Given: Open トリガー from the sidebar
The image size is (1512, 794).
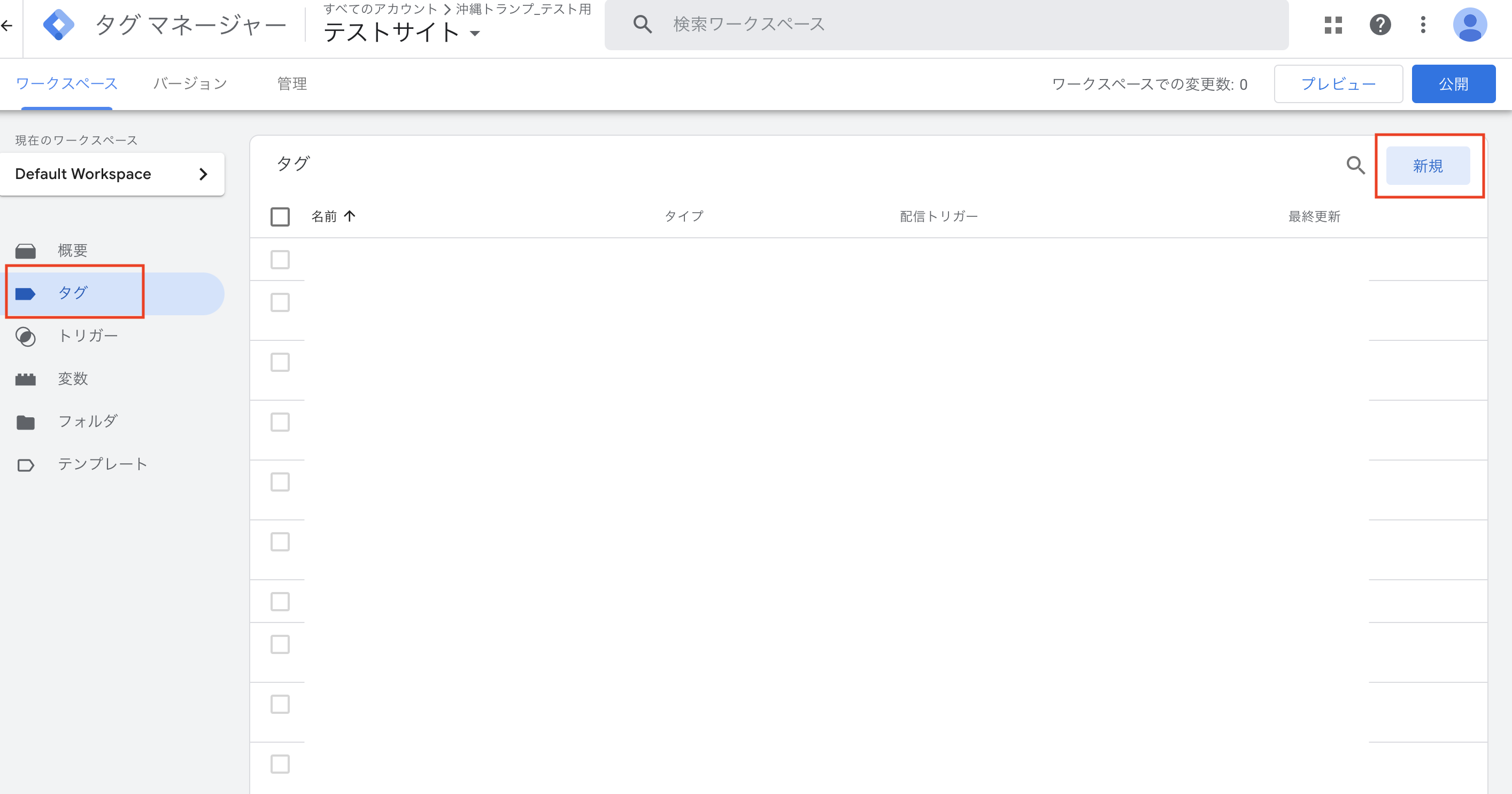Looking at the screenshot, I should coord(88,336).
